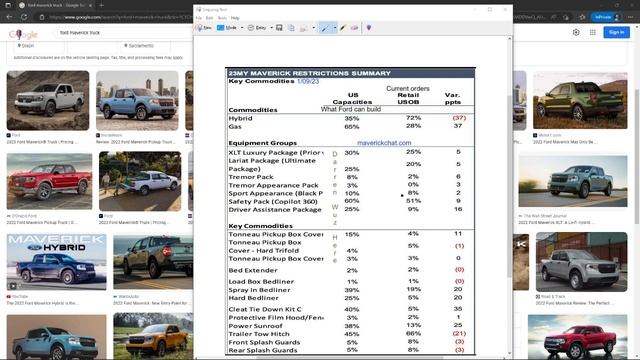Viewport: 640px width, 360px height.
Task: Select the Ford Maverick truck Google tab
Action: coord(54,5)
